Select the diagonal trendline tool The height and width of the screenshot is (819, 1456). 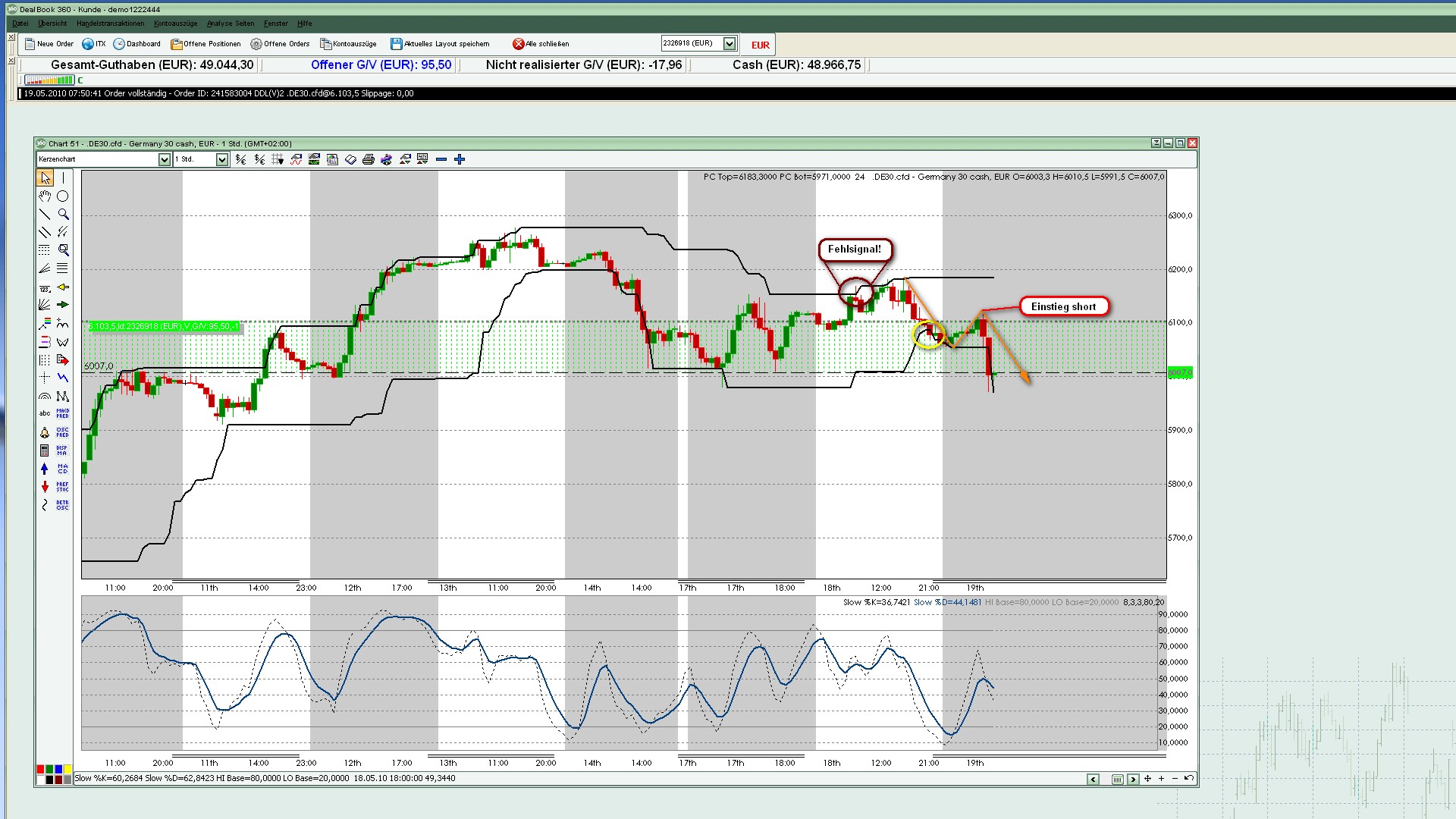pyautogui.click(x=45, y=215)
